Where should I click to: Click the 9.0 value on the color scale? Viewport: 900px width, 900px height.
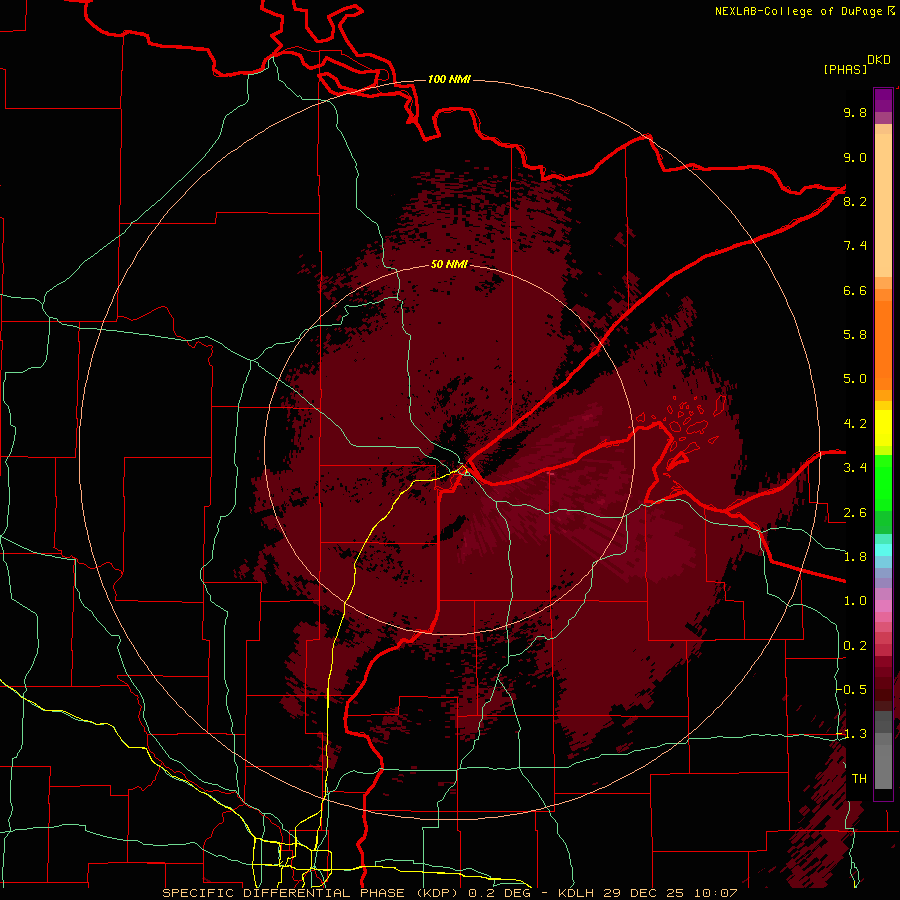(x=855, y=157)
